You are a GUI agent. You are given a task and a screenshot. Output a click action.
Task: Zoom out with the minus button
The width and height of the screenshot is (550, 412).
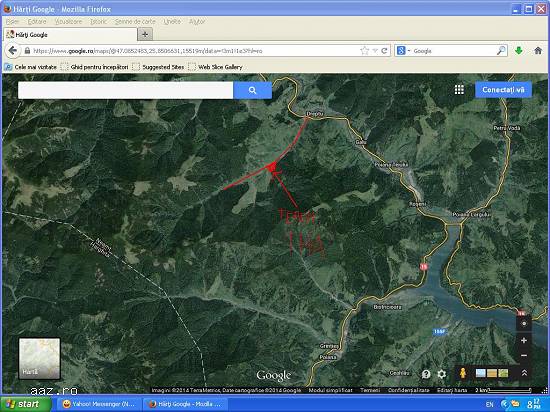pos(524,356)
